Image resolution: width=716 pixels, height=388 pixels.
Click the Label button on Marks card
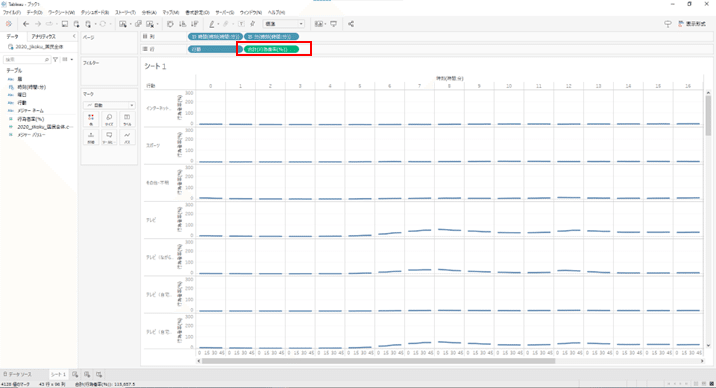[127, 119]
